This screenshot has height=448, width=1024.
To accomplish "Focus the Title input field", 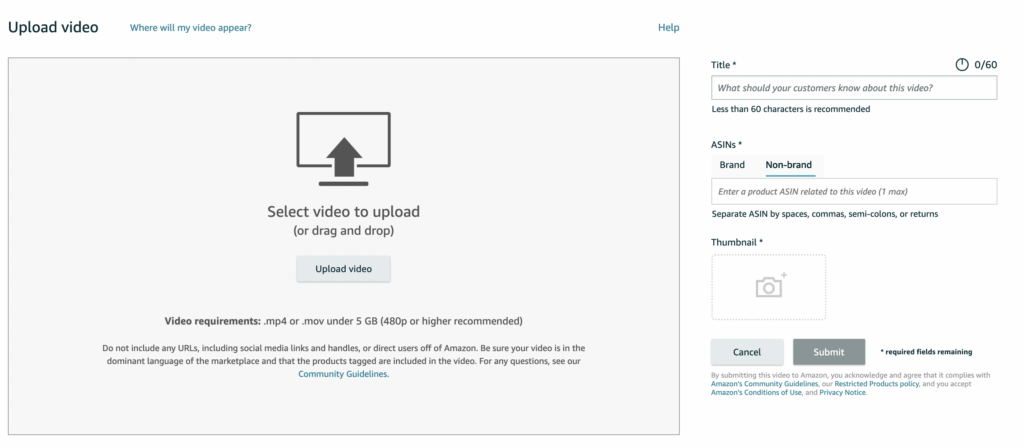I will coord(854,88).
